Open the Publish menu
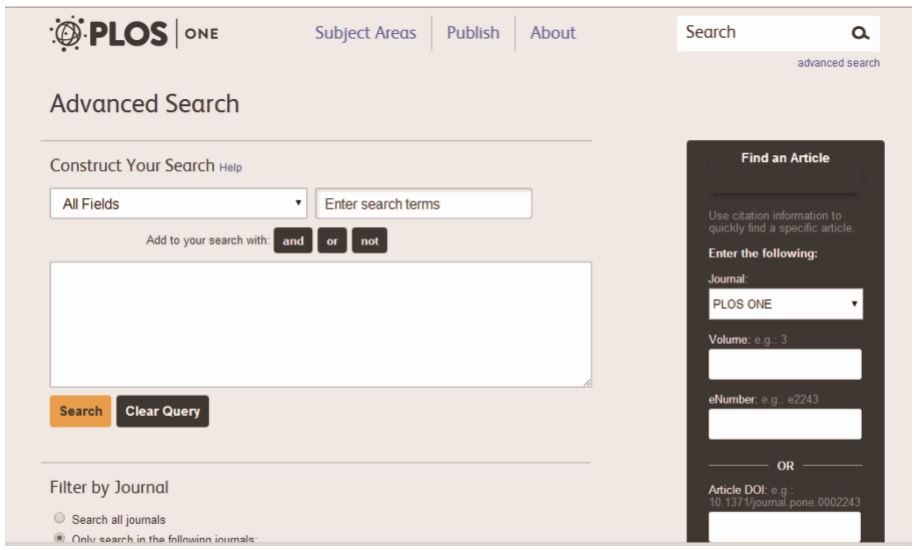 tap(473, 33)
